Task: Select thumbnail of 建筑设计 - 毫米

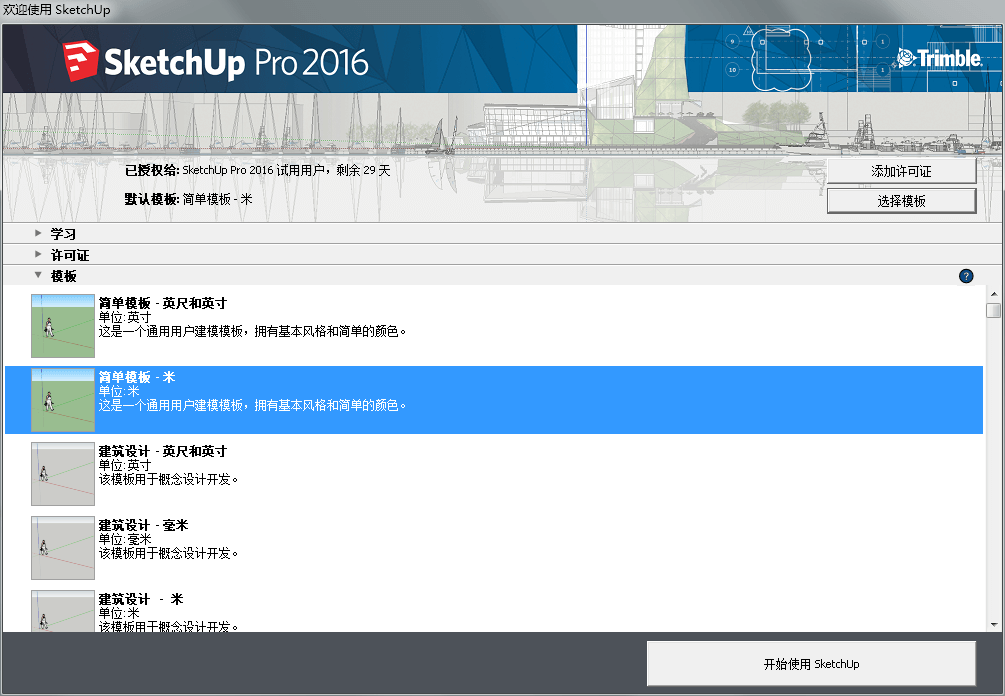Action: 63,548
